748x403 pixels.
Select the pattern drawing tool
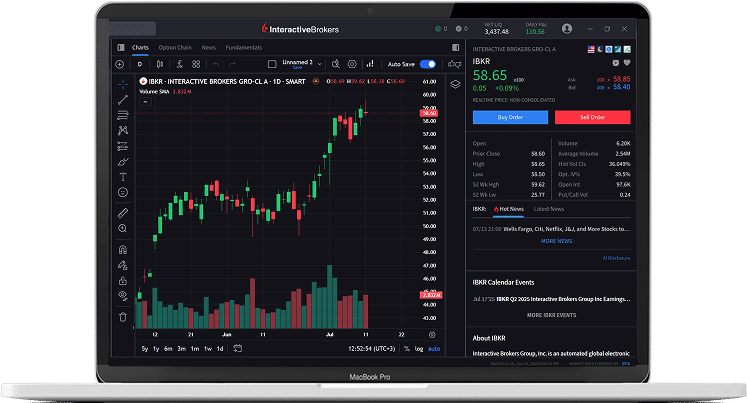pyautogui.click(x=123, y=130)
